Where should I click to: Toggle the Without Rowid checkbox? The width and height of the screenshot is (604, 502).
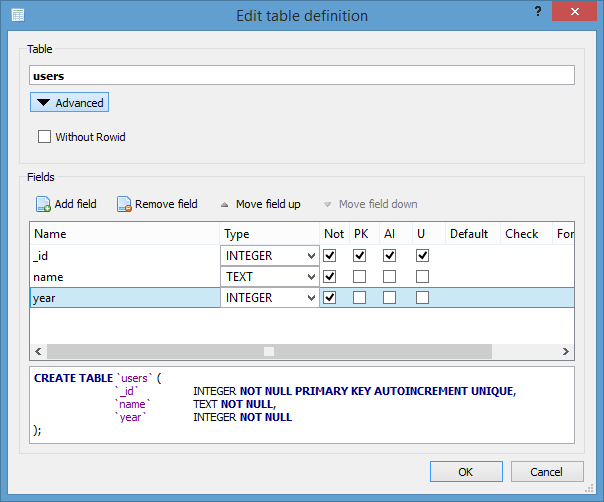point(44,137)
